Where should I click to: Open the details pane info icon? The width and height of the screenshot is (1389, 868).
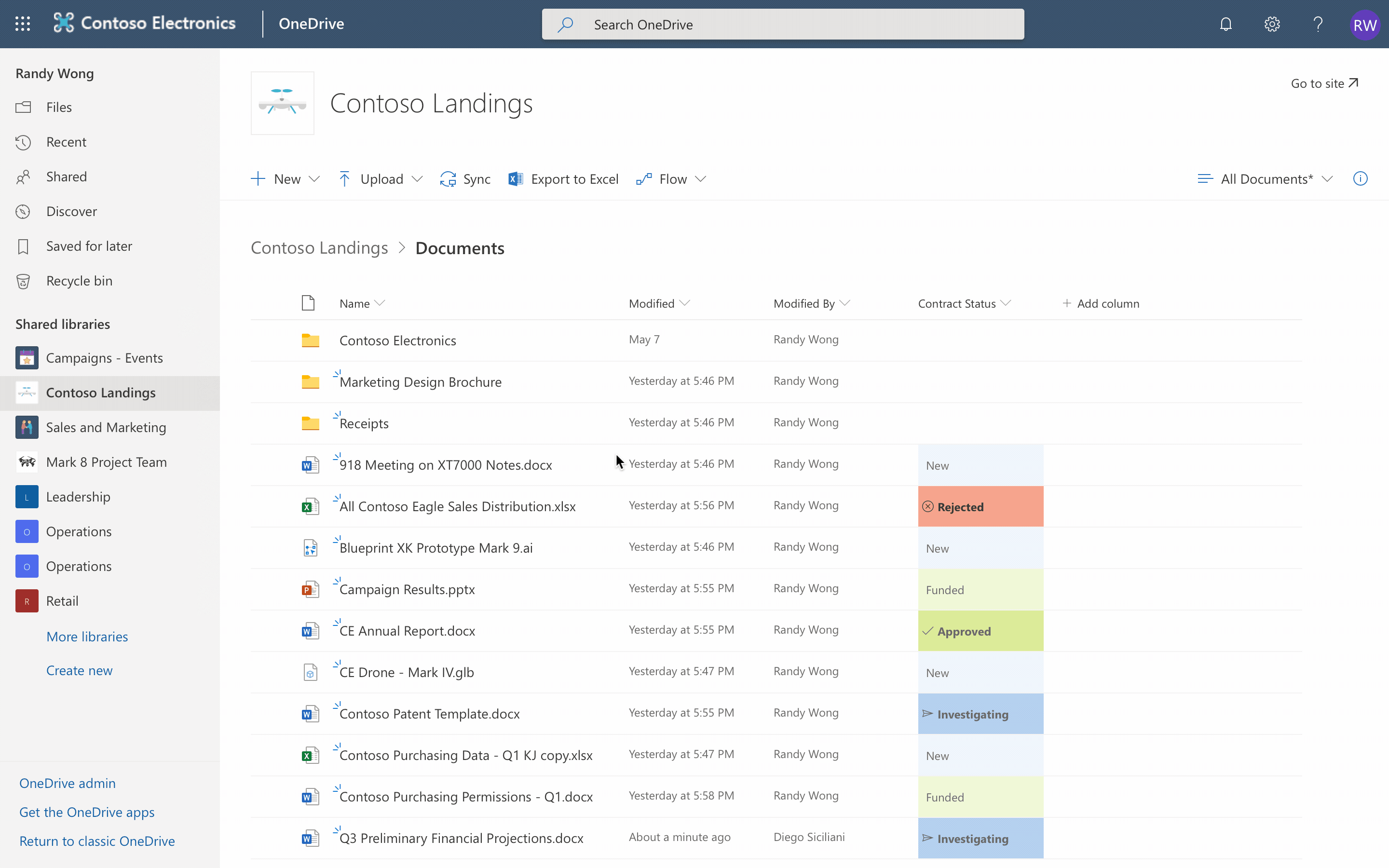[1360, 178]
